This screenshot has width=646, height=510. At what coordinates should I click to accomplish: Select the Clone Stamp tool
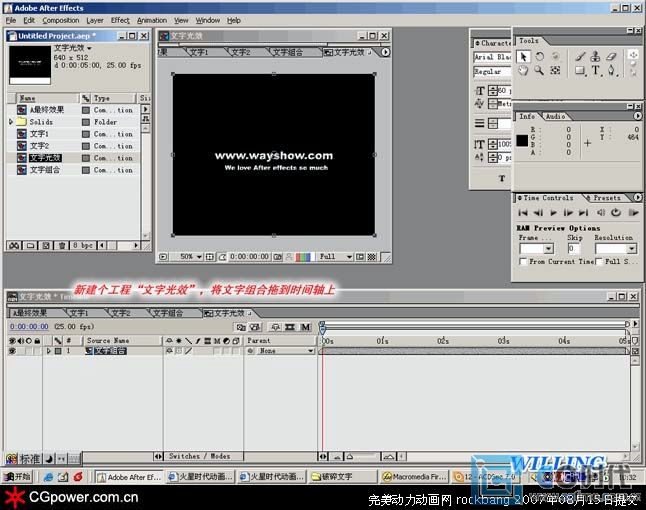coord(595,56)
